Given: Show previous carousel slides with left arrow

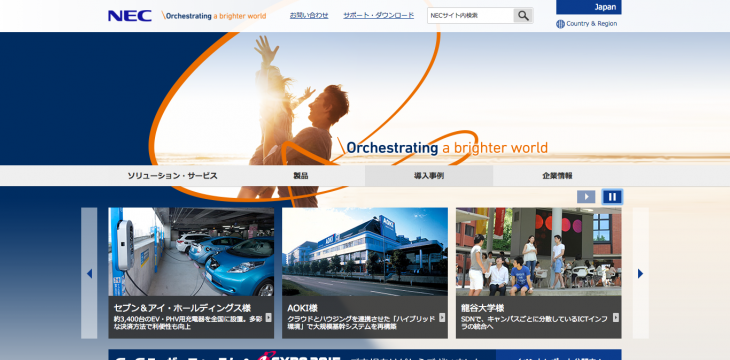Looking at the screenshot, I should [89, 273].
